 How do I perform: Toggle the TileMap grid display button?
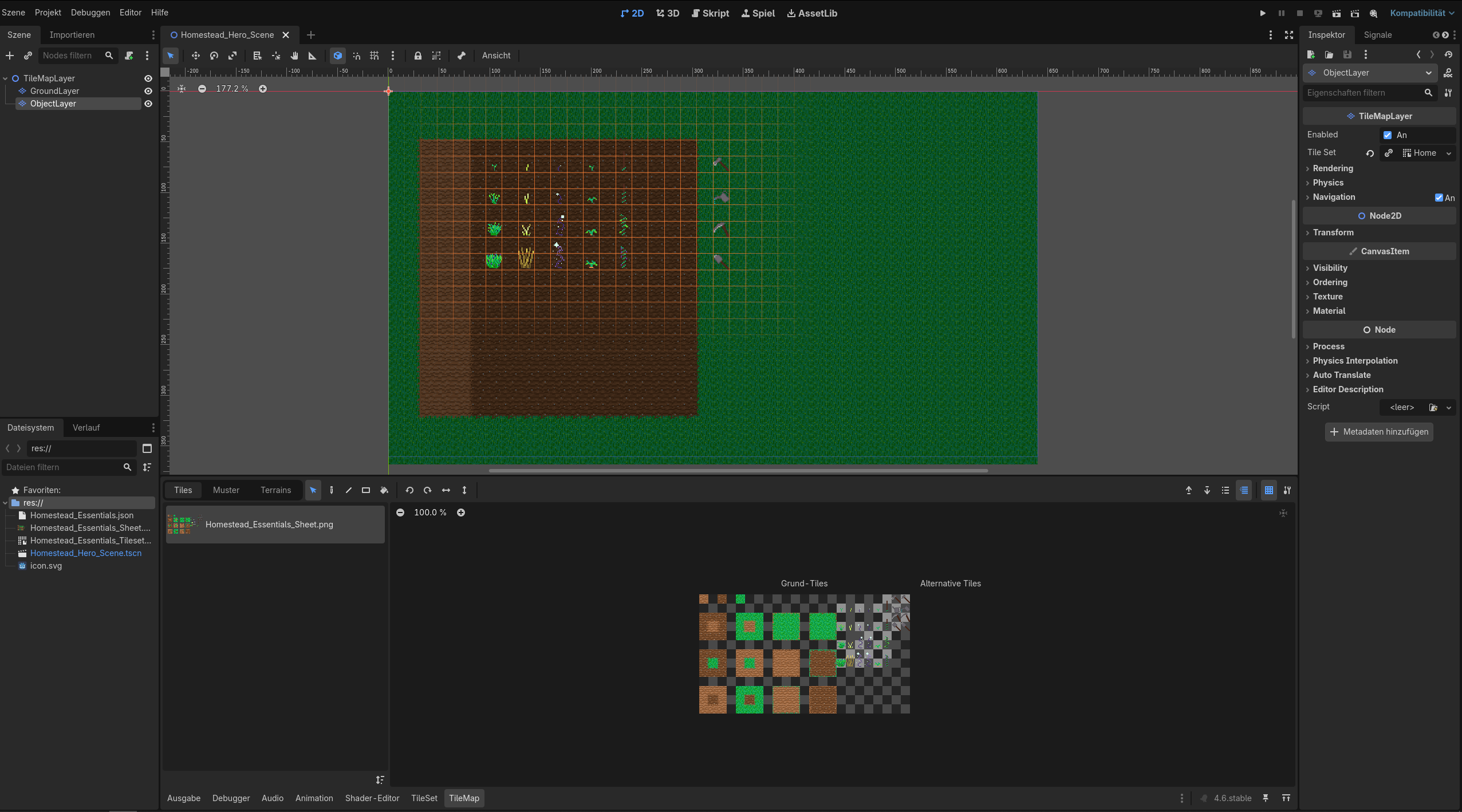1269,490
